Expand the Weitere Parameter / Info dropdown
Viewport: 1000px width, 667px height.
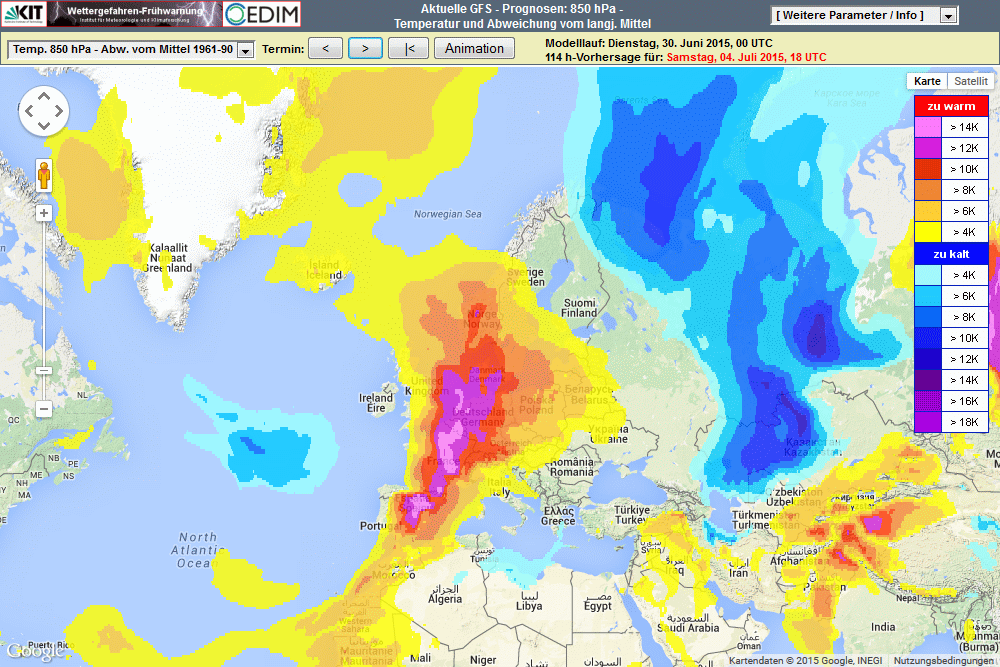pos(865,15)
